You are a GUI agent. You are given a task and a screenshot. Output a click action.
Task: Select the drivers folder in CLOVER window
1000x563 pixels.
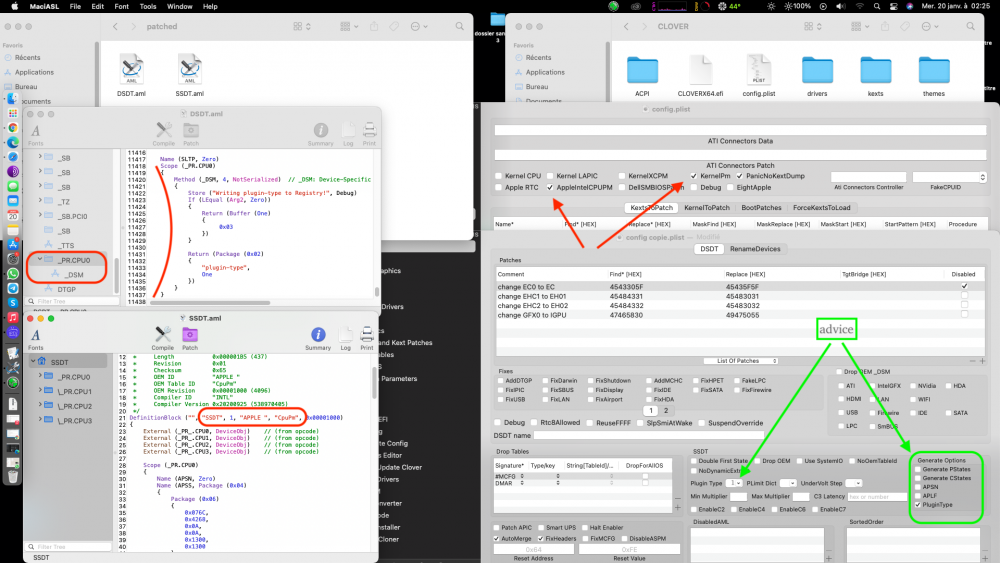(817, 75)
